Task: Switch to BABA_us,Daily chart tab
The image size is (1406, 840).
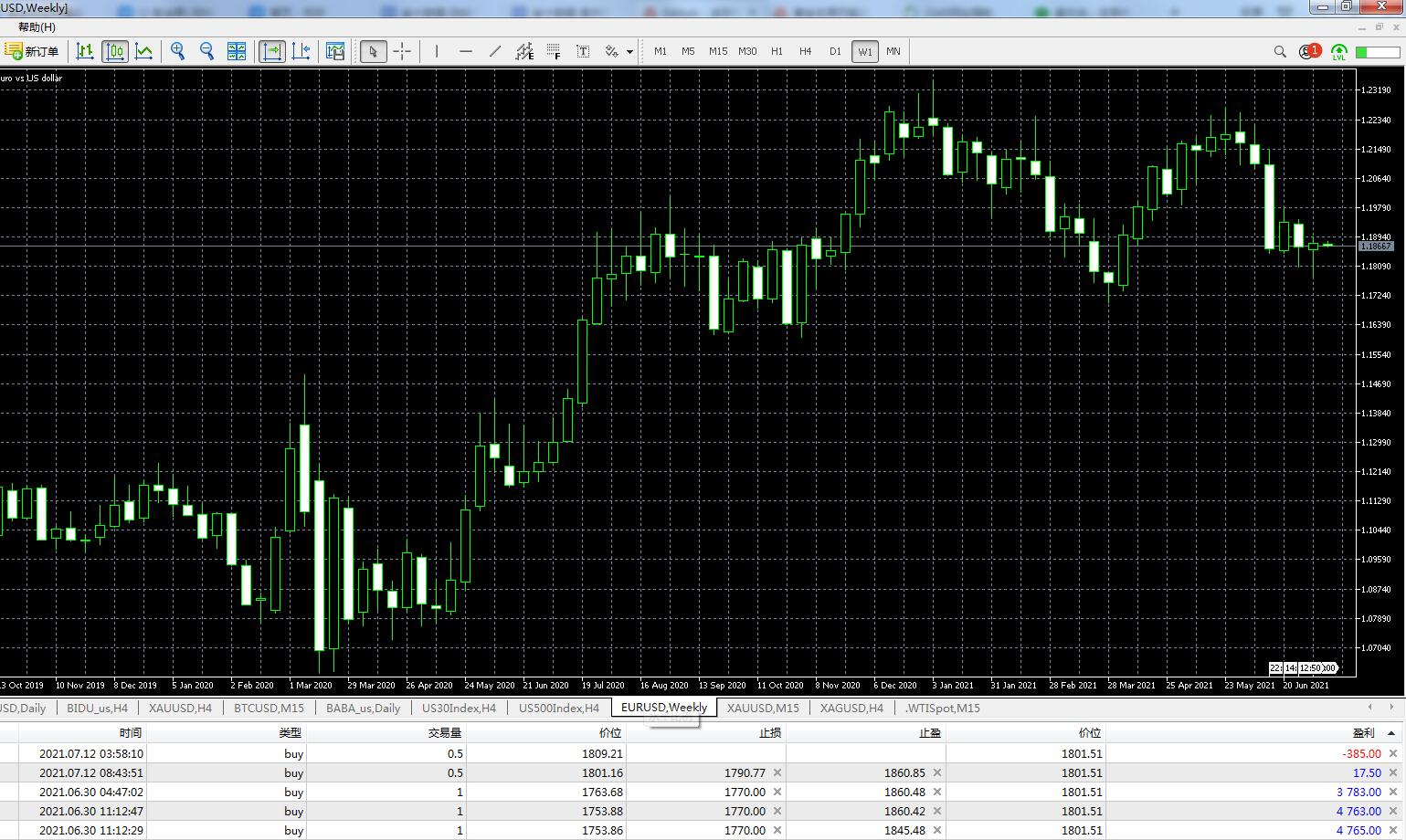Action: pos(363,708)
